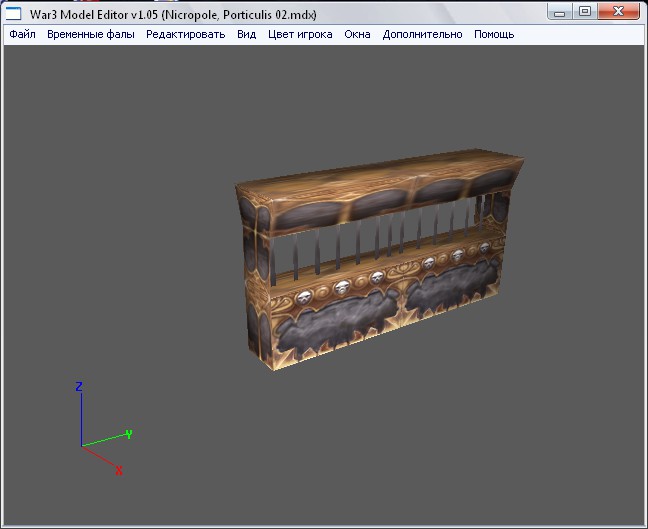Open the Цвет игрока menu
The image size is (648, 529).
[300, 34]
